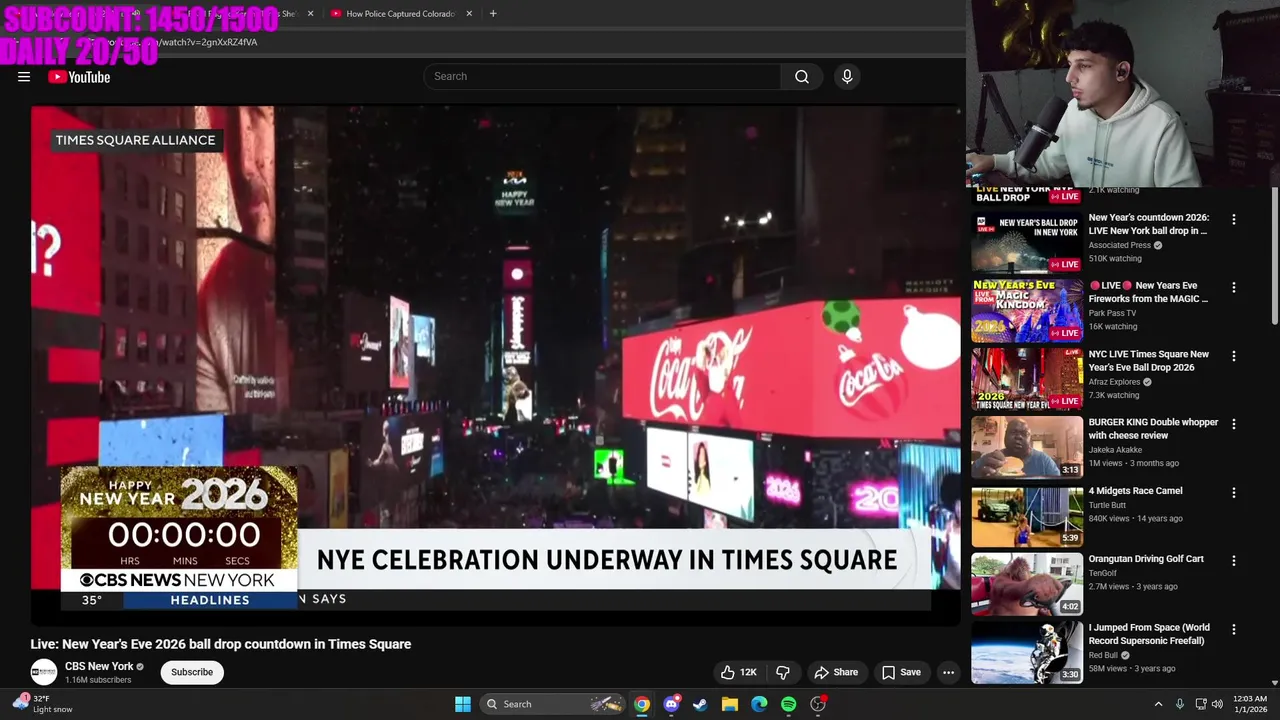1280x720 pixels.
Task: Open options for NYC LIVE Times Square video
Action: click(1233, 356)
